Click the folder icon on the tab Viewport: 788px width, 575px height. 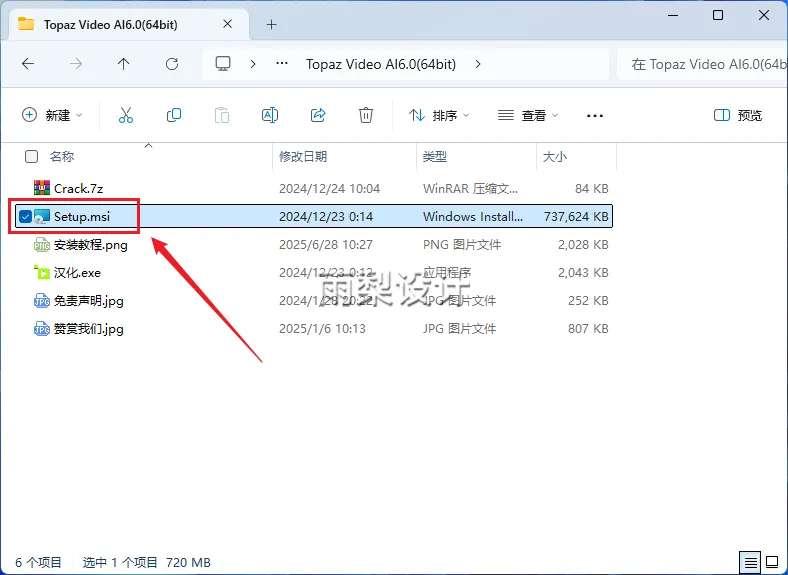(26, 24)
